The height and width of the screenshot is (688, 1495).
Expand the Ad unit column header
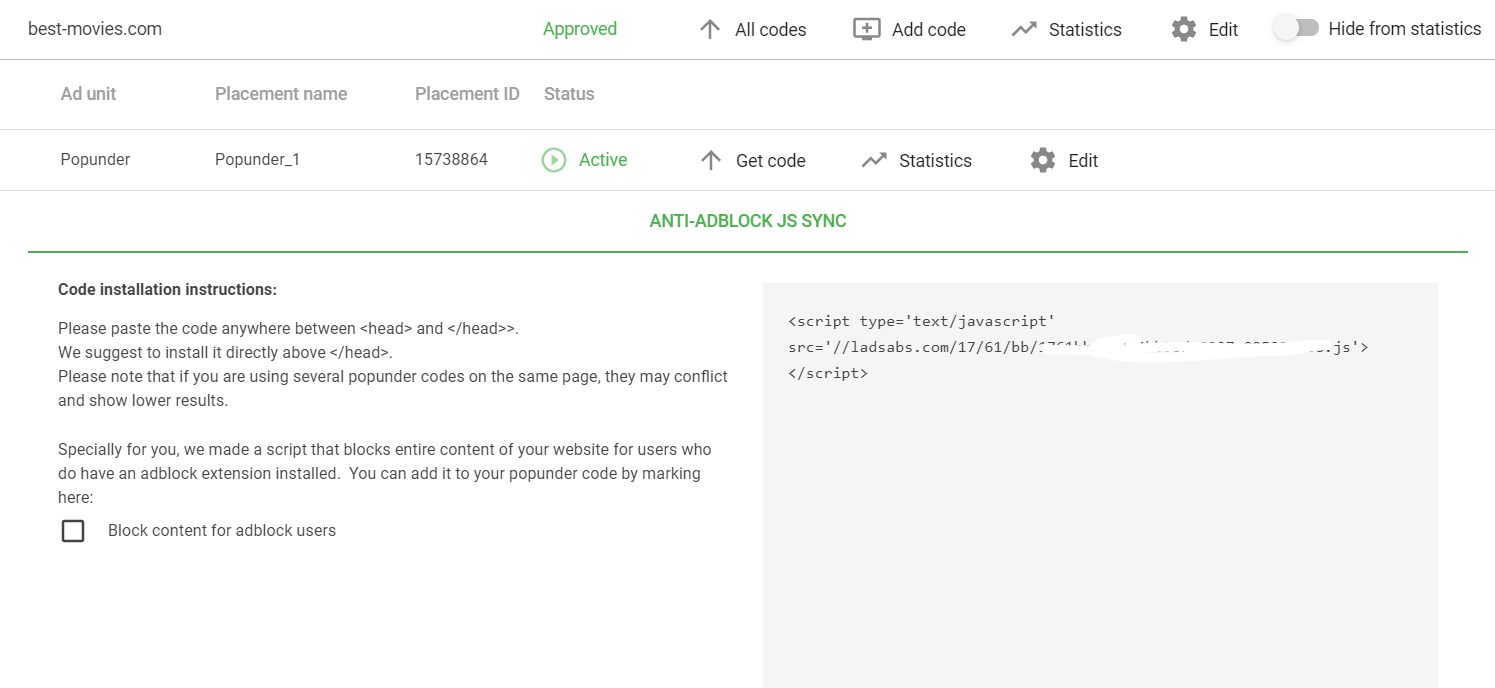(x=88, y=93)
